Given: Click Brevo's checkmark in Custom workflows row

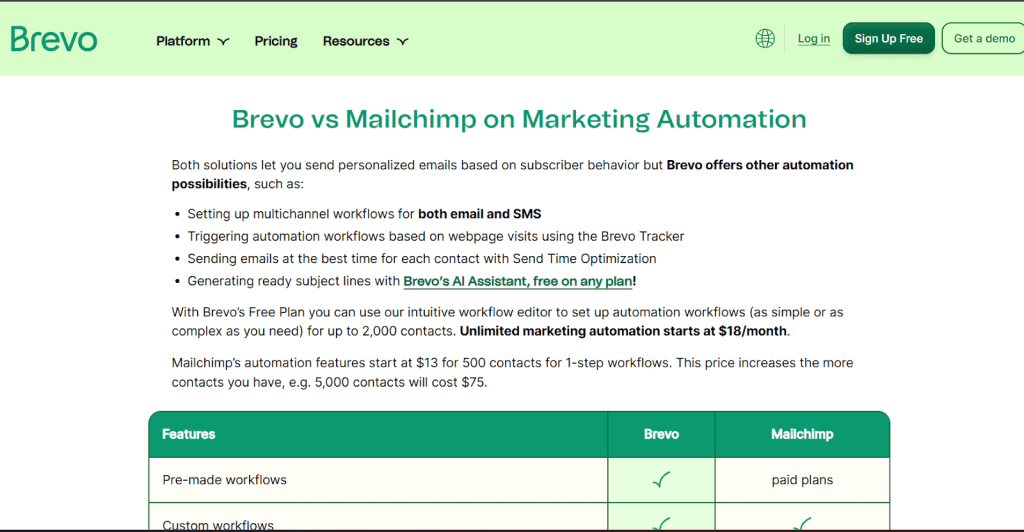Looking at the screenshot, I should (x=661, y=523).
